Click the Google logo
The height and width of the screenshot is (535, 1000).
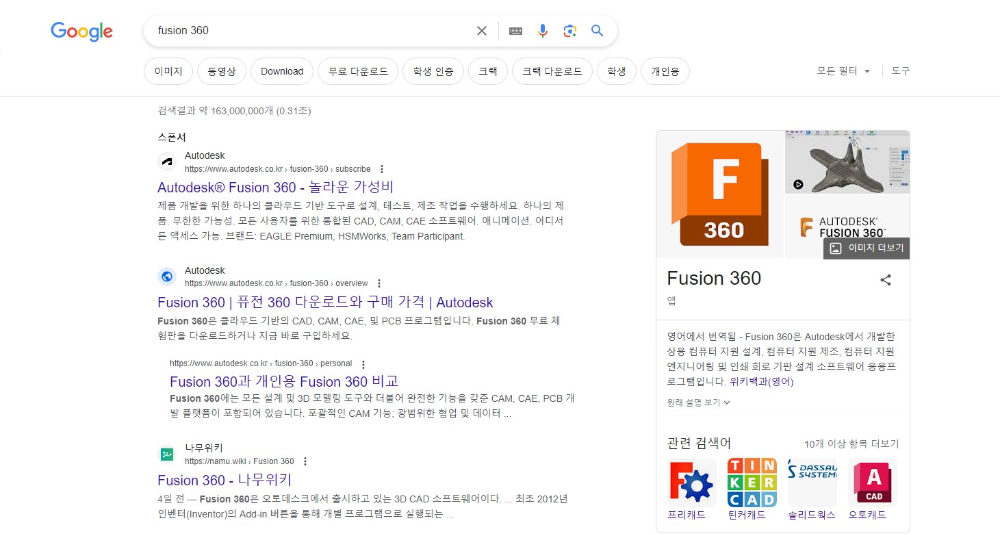pyautogui.click(x=82, y=31)
